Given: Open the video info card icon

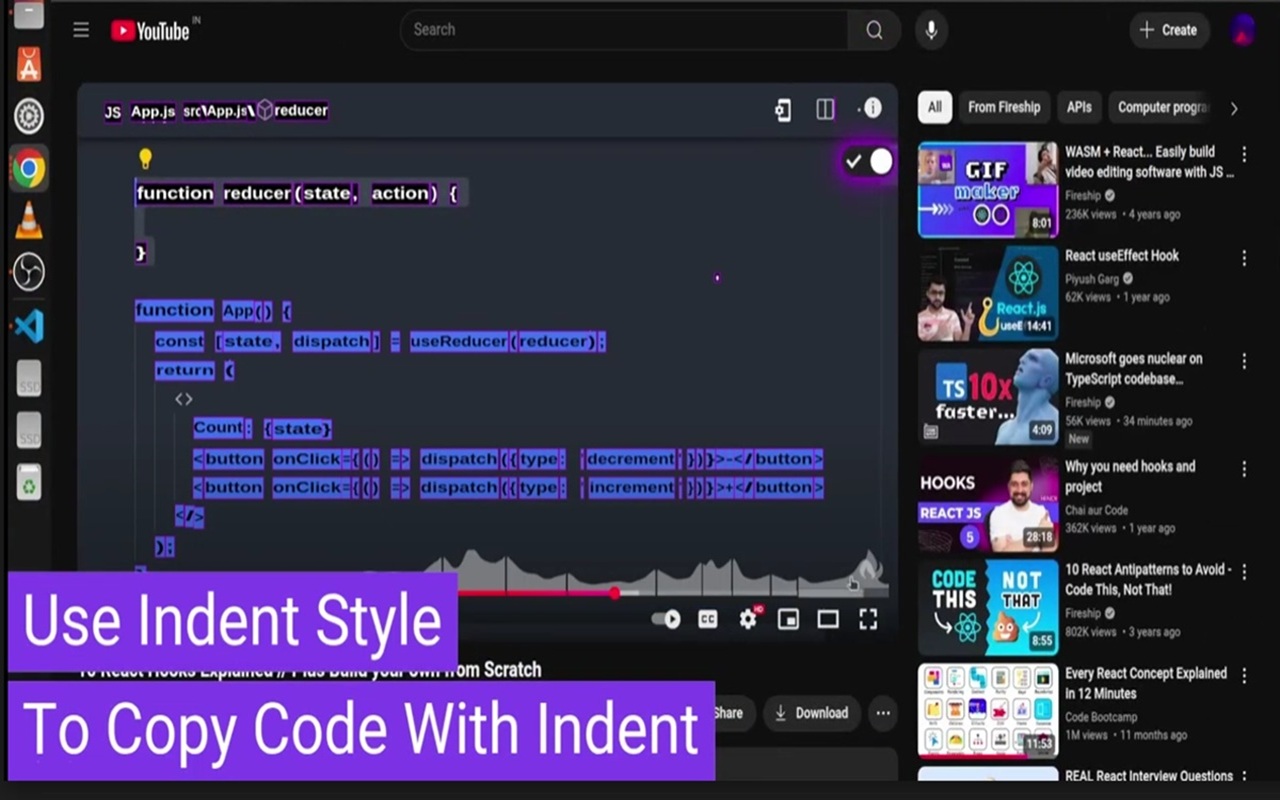Looking at the screenshot, I should pyautogui.click(x=872, y=108).
